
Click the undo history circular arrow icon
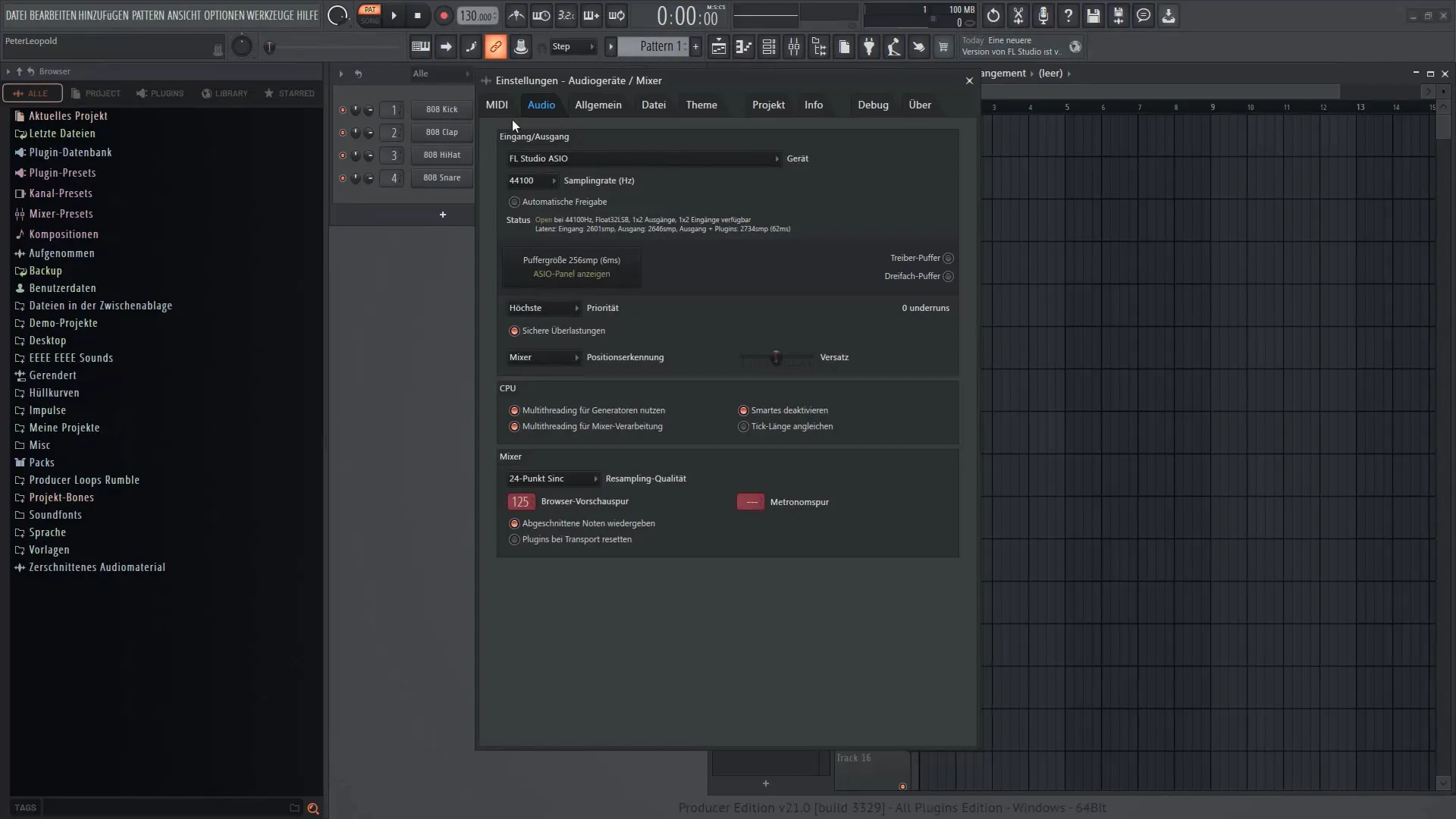click(993, 16)
